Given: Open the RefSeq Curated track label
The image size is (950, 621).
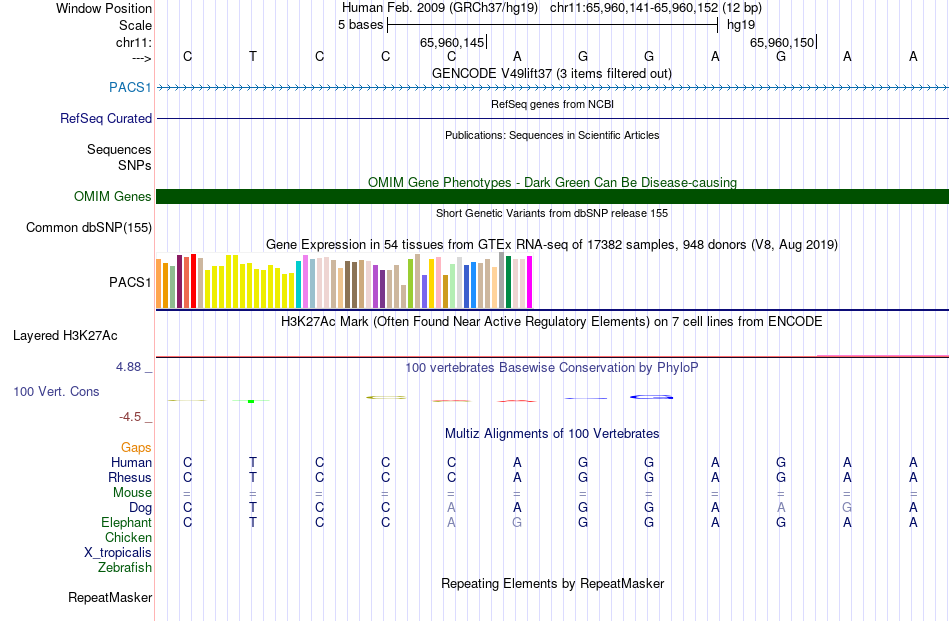Looking at the screenshot, I should [105, 118].
